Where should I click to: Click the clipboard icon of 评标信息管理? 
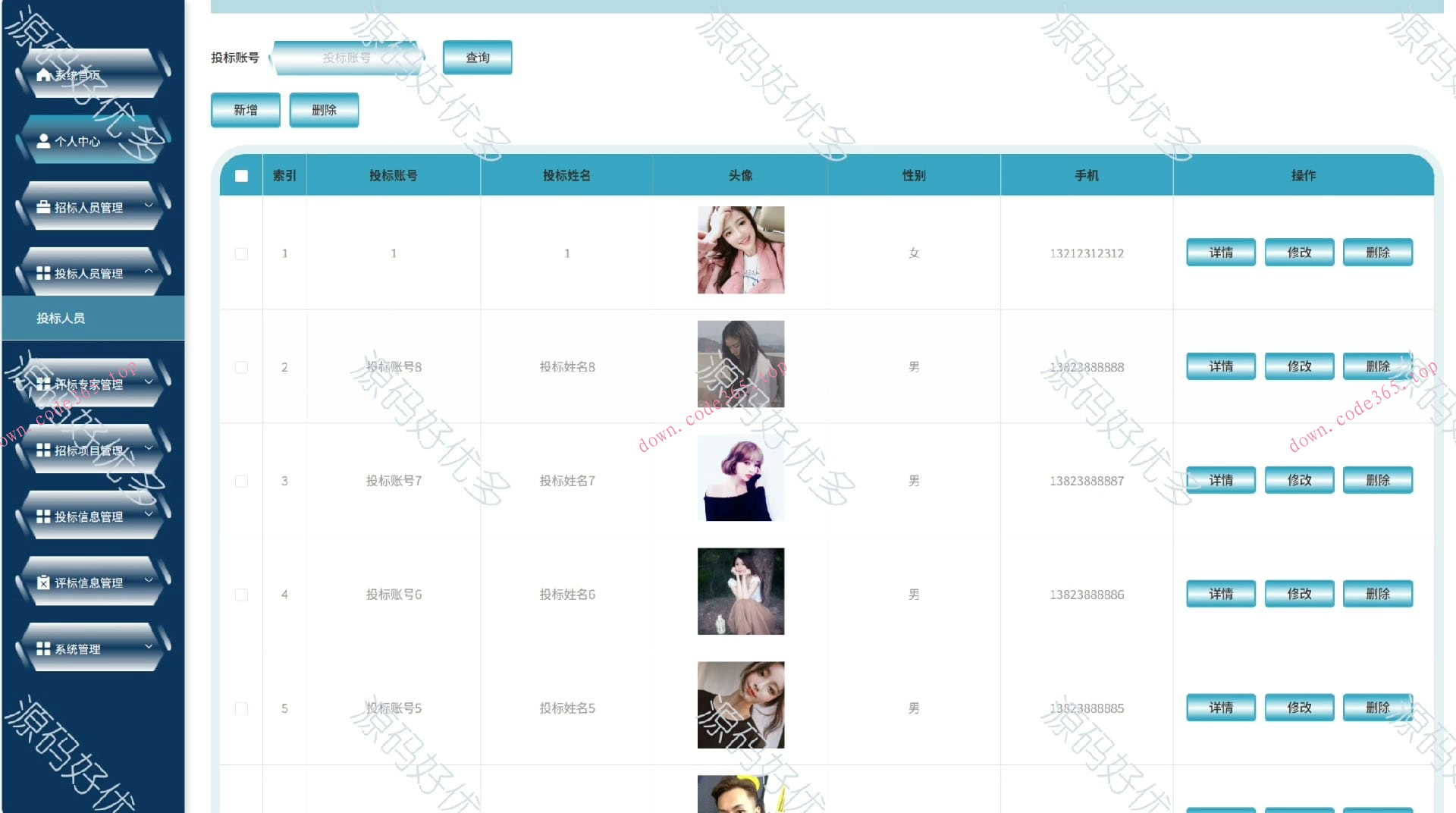point(44,582)
